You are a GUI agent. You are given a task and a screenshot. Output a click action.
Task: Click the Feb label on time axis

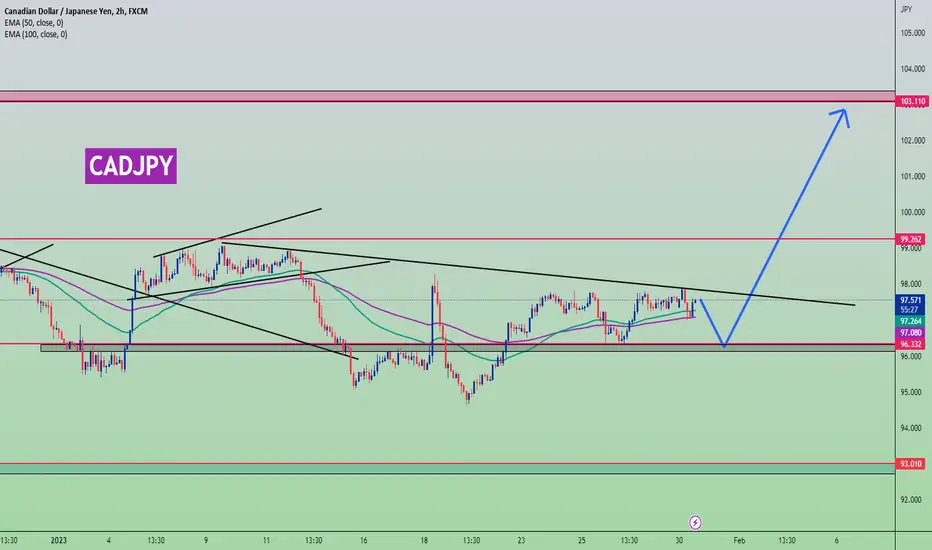tap(739, 540)
